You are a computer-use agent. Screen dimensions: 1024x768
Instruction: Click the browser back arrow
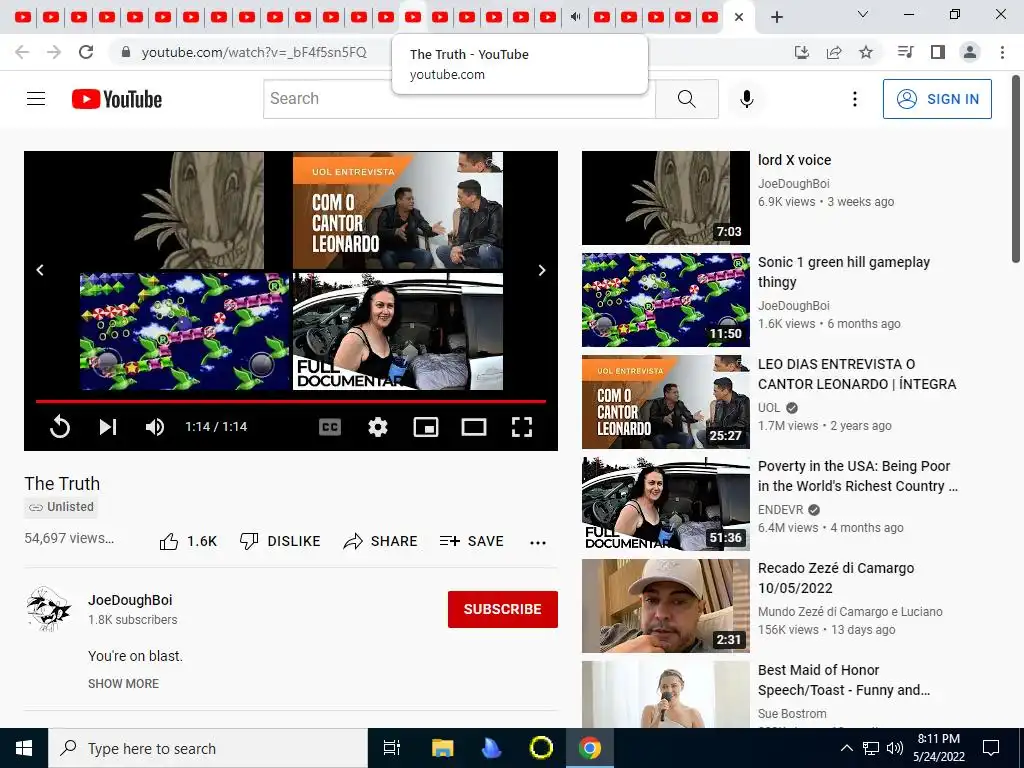(x=22, y=52)
